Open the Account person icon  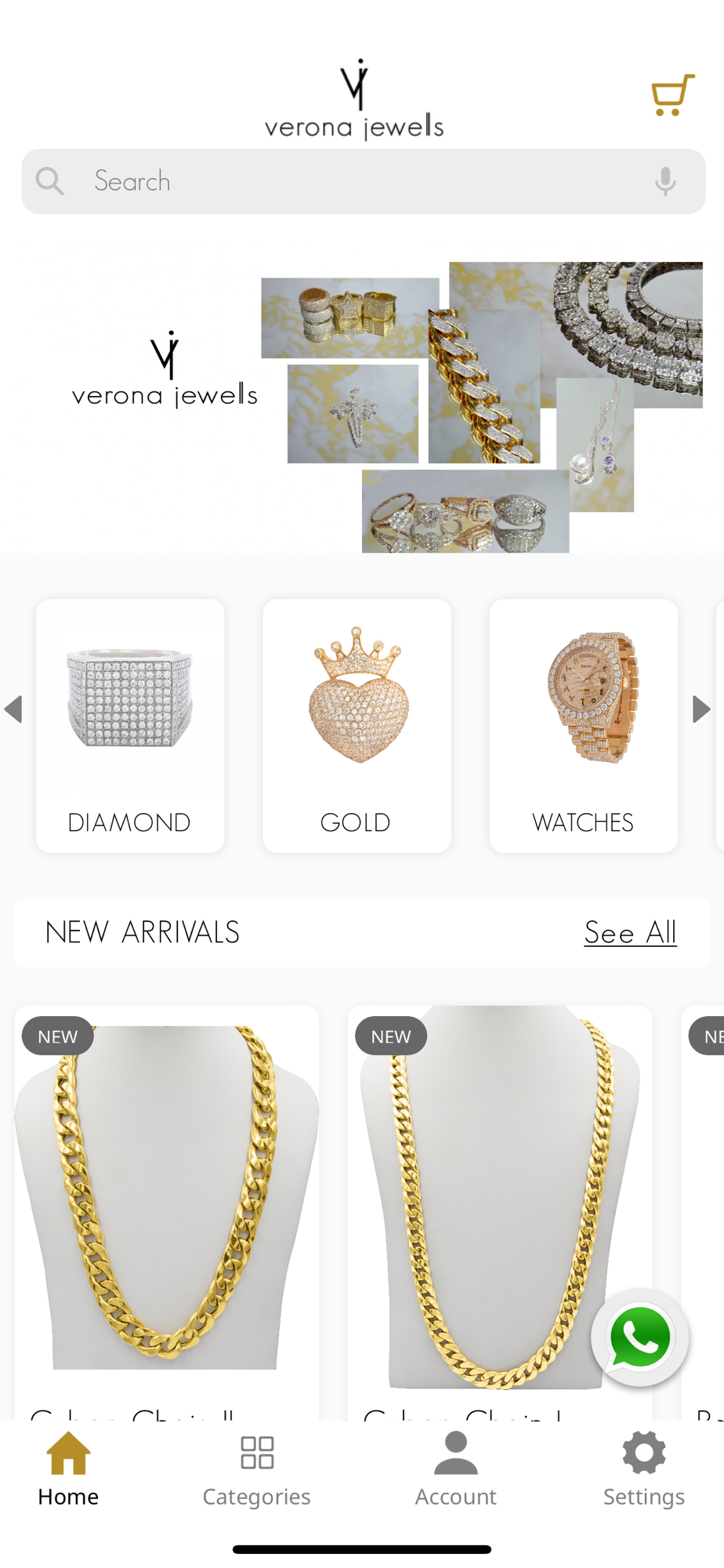click(x=456, y=1453)
